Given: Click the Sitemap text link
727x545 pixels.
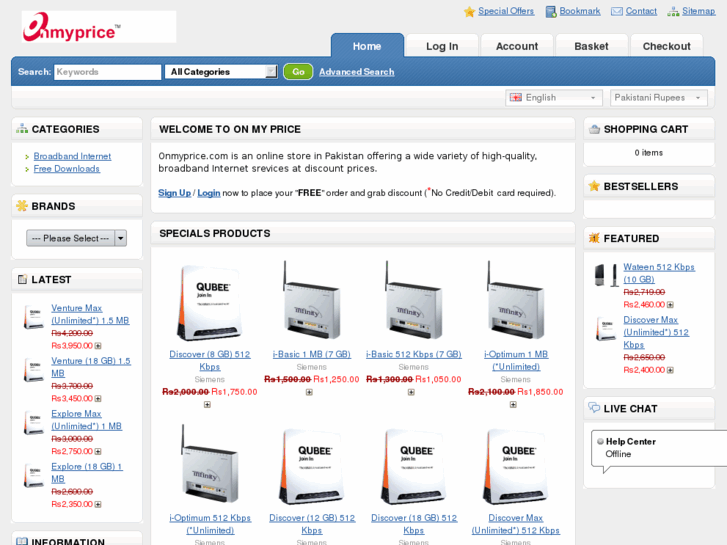Looking at the screenshot, I should tap(698, 11).
